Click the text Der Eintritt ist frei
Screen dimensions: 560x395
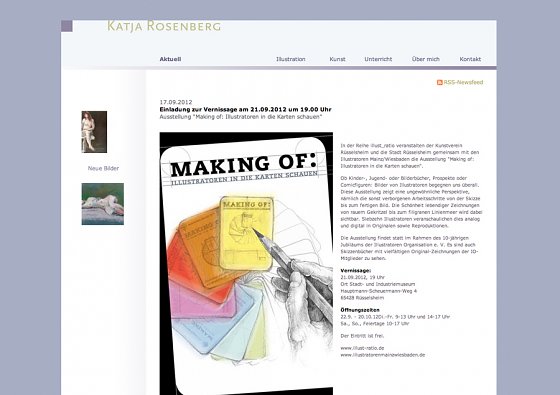[x=362, y=336]
